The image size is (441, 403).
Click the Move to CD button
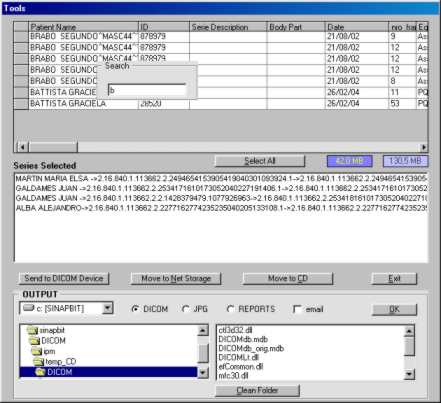[288, 278]
